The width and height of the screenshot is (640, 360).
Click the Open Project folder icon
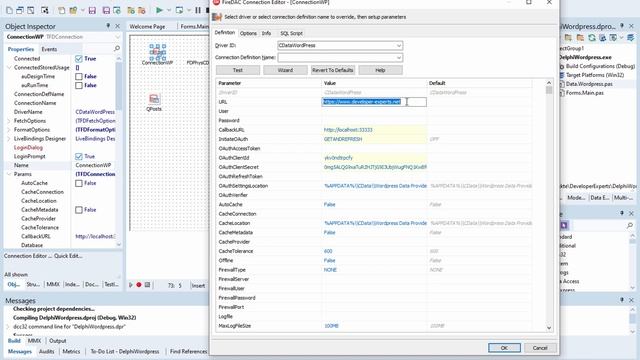pyautogui.click(x=73, y=11)
